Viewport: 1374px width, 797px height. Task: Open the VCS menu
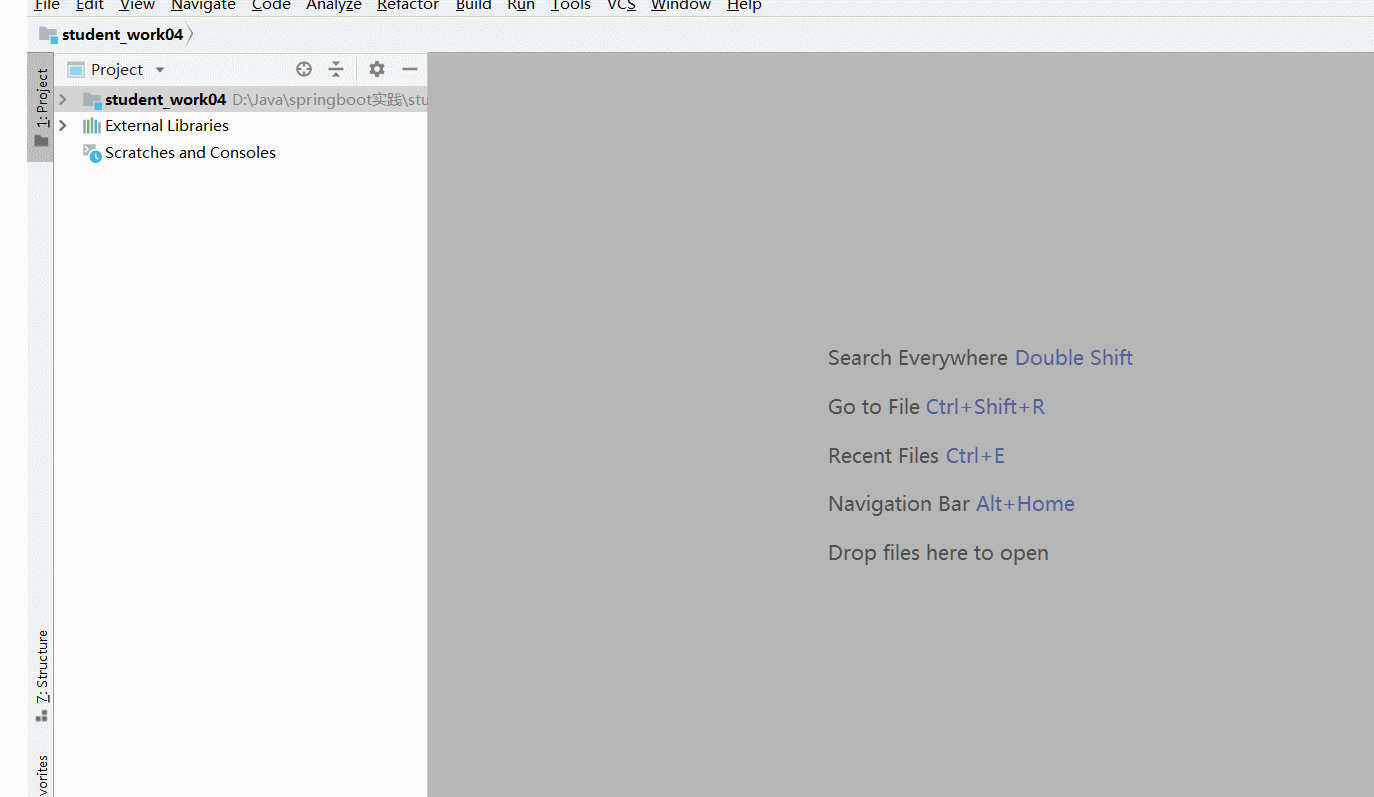tap(620, 6)
